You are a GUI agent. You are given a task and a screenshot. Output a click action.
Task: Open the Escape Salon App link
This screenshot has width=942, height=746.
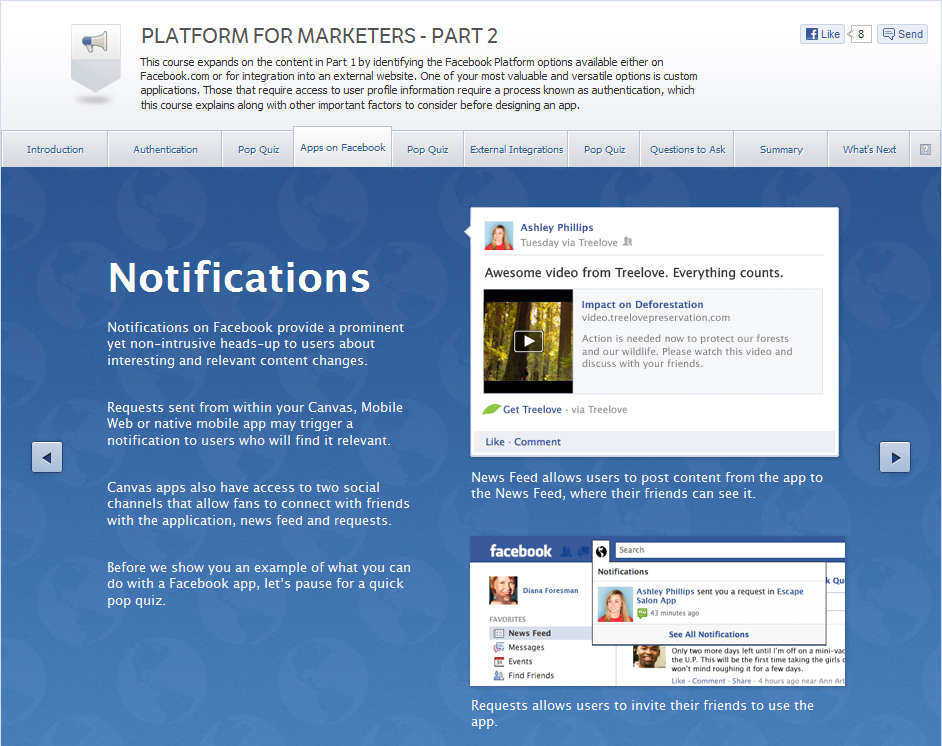click(x=720, y=596)
